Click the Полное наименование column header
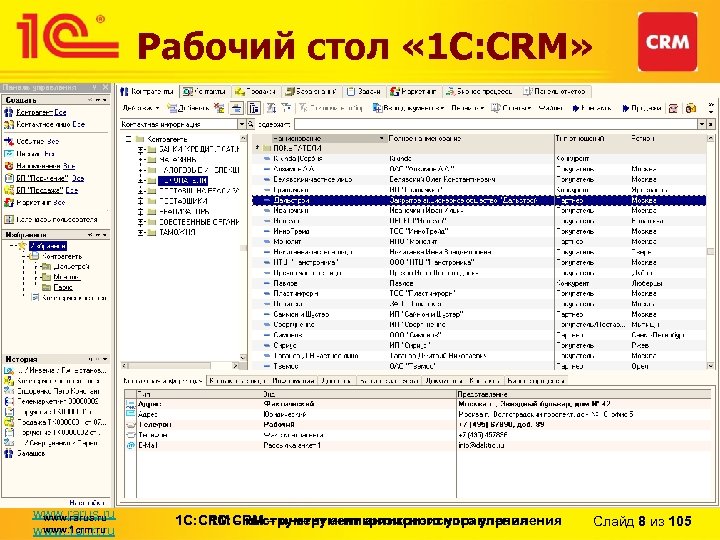Image resolution: width=720 pixels, height=540 pixels. tap(471, 138)
